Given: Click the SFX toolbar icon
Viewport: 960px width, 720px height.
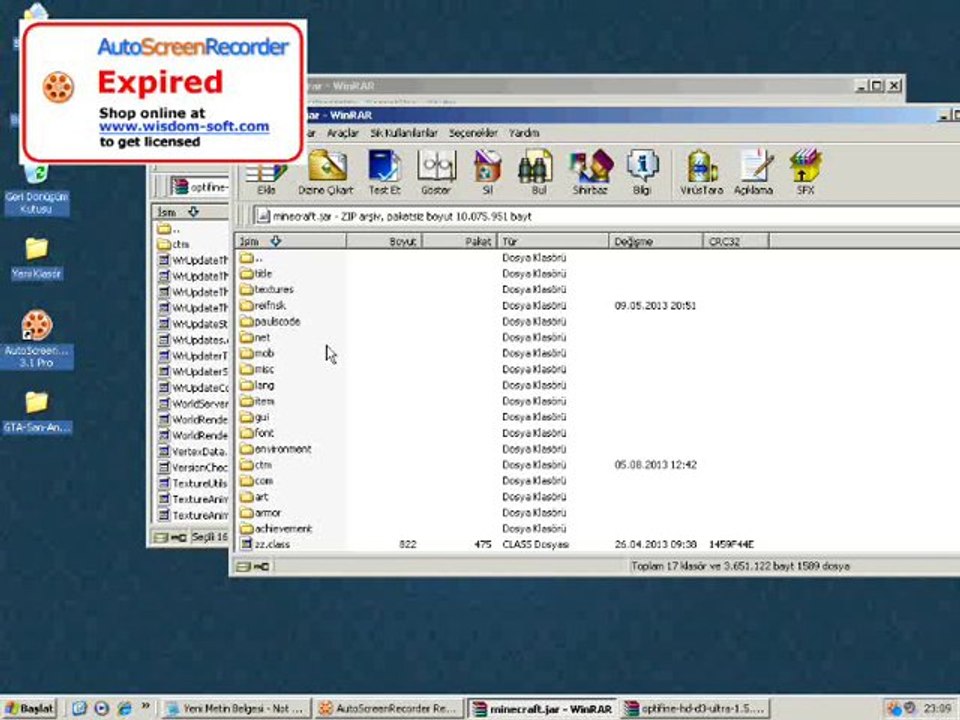Looking at the screenshot, I should 805,173.
